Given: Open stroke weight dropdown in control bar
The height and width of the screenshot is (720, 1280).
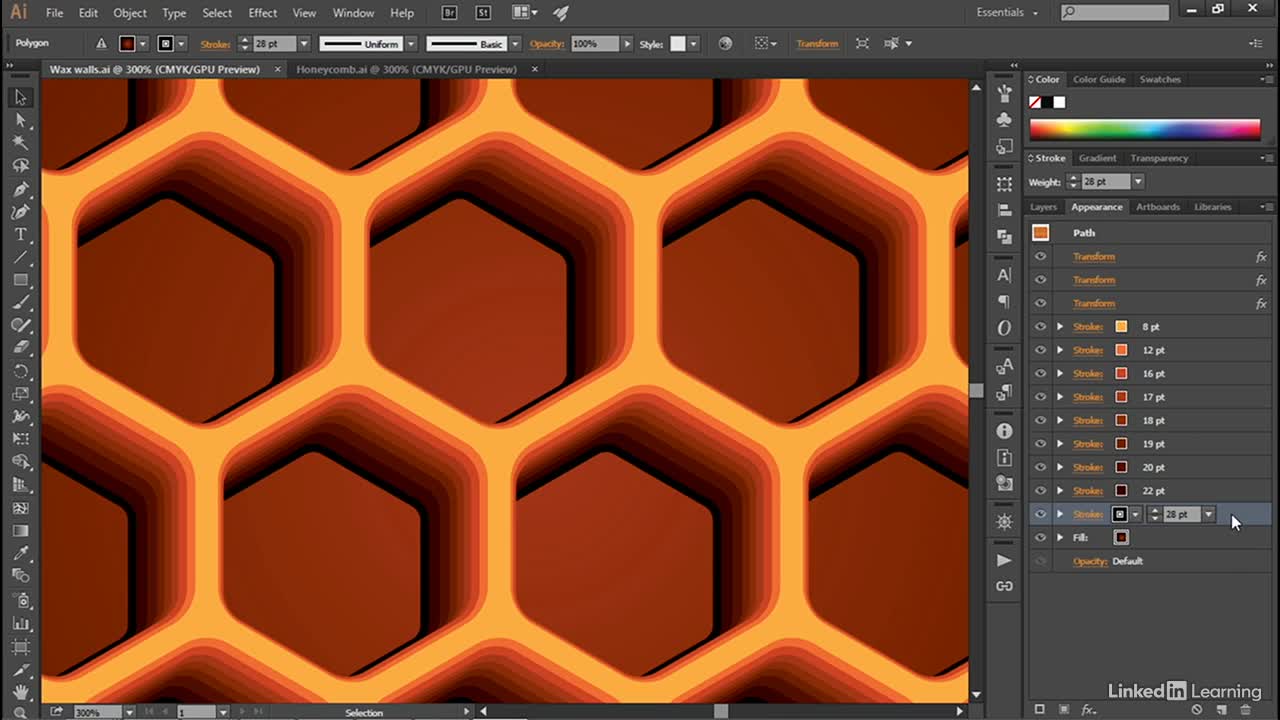Looking at the screenshot, I should (304, 44).
